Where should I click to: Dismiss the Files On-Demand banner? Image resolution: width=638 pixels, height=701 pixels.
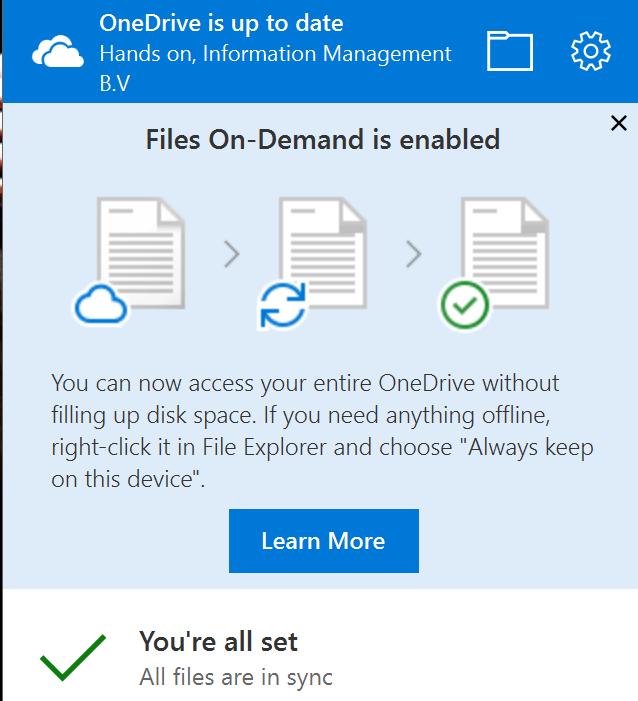tap(618, 123)
